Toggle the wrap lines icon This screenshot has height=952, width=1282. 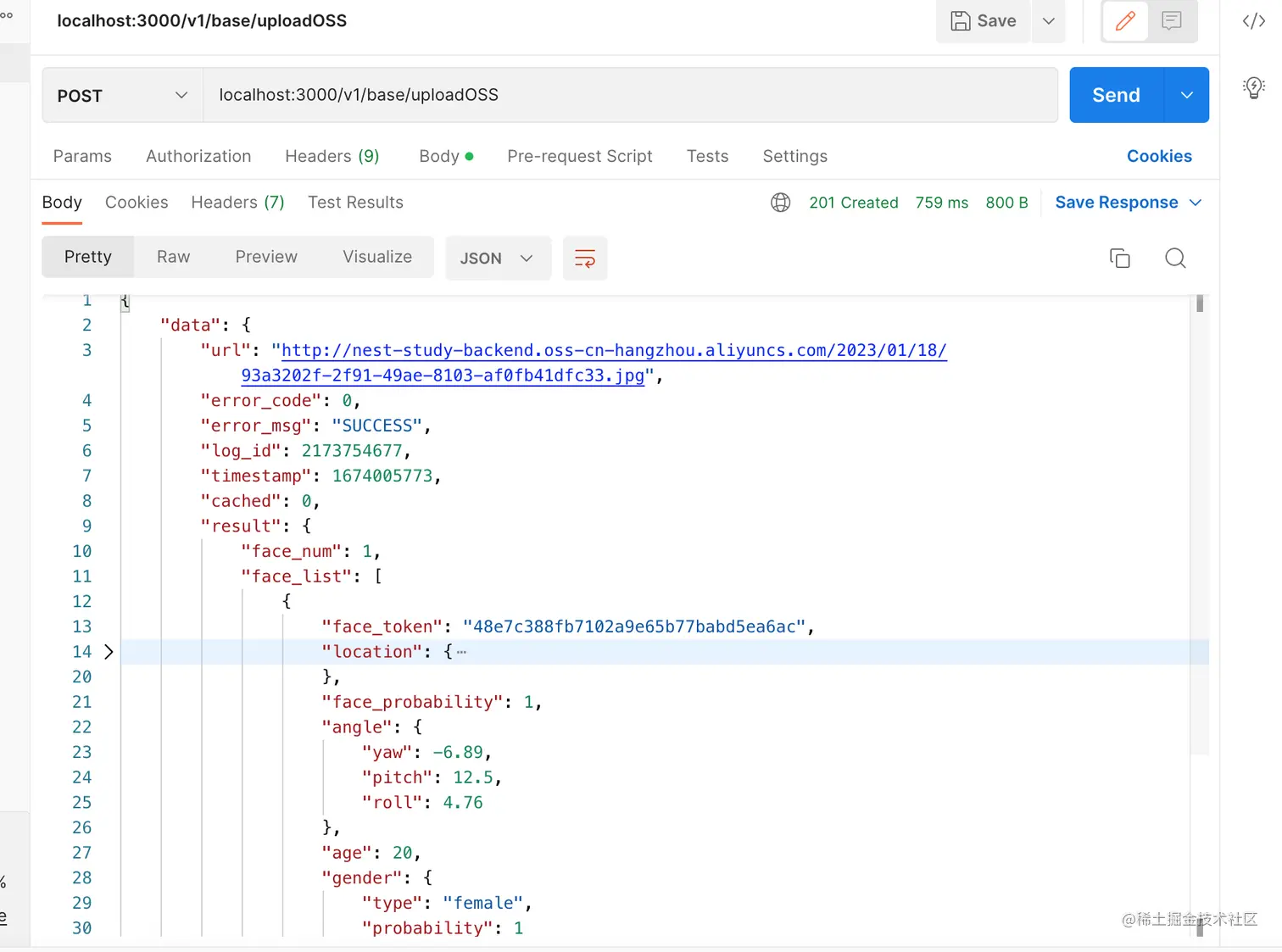(585, 259)
